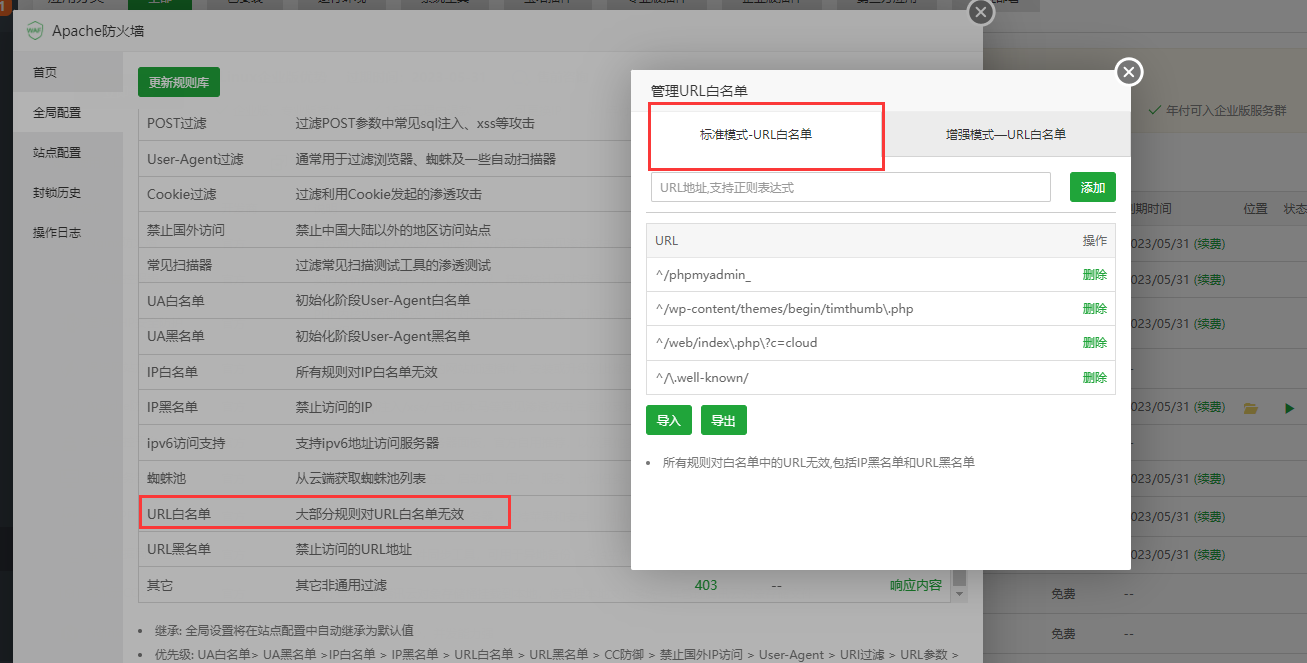Click the 管理URL白名单 dialog title

click(x=699, y=91)
